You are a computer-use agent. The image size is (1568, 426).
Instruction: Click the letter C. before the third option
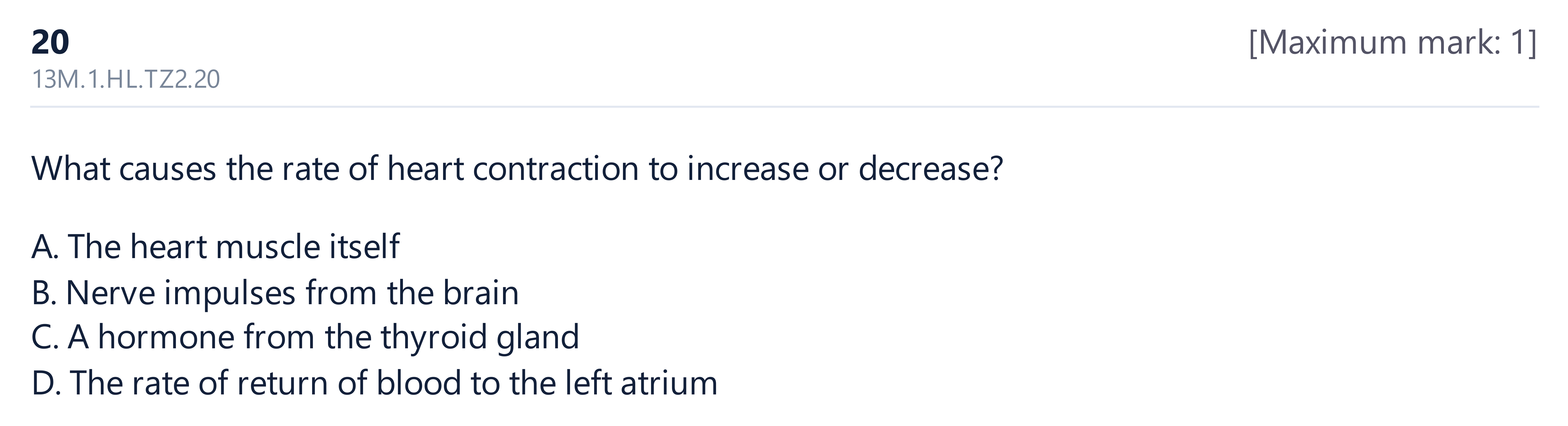coord(46,337)
